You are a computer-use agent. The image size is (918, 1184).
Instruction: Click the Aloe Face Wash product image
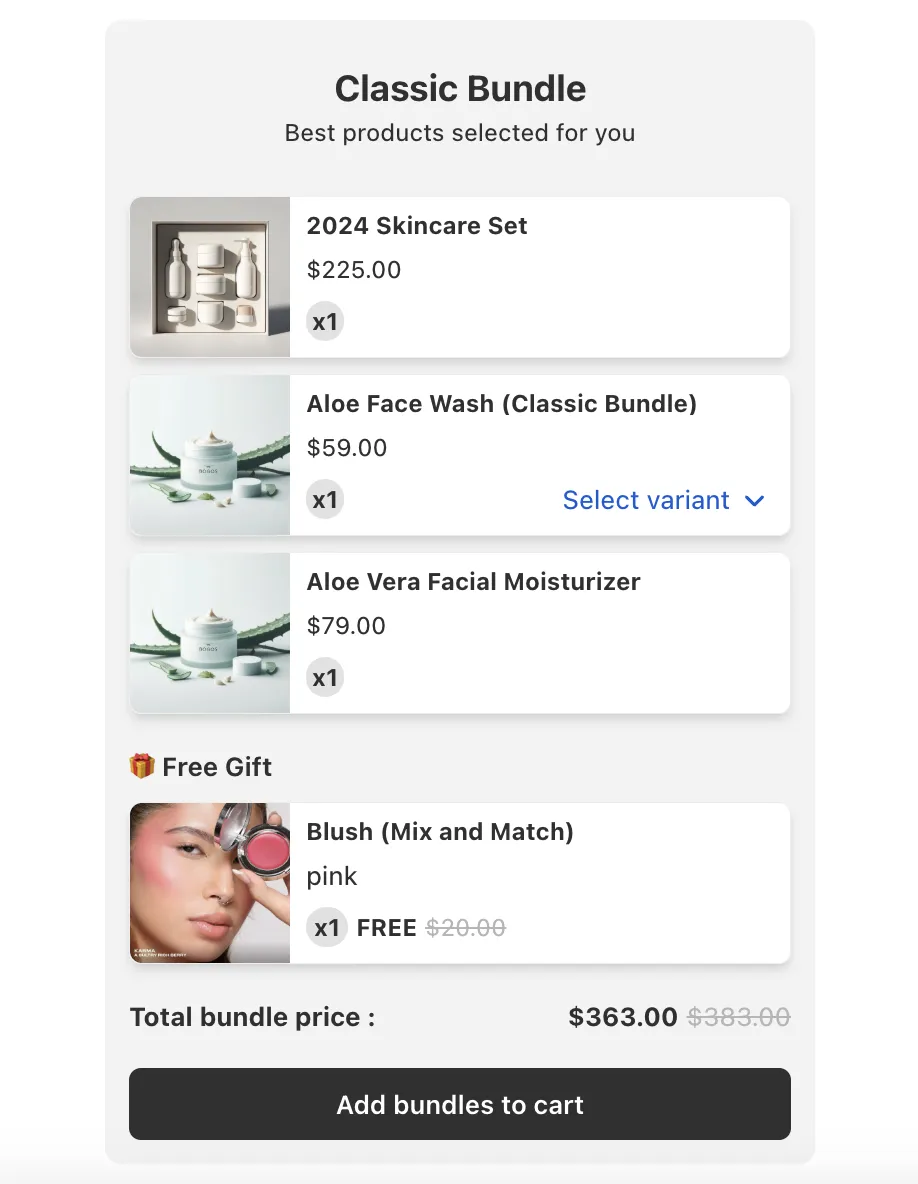209,455
